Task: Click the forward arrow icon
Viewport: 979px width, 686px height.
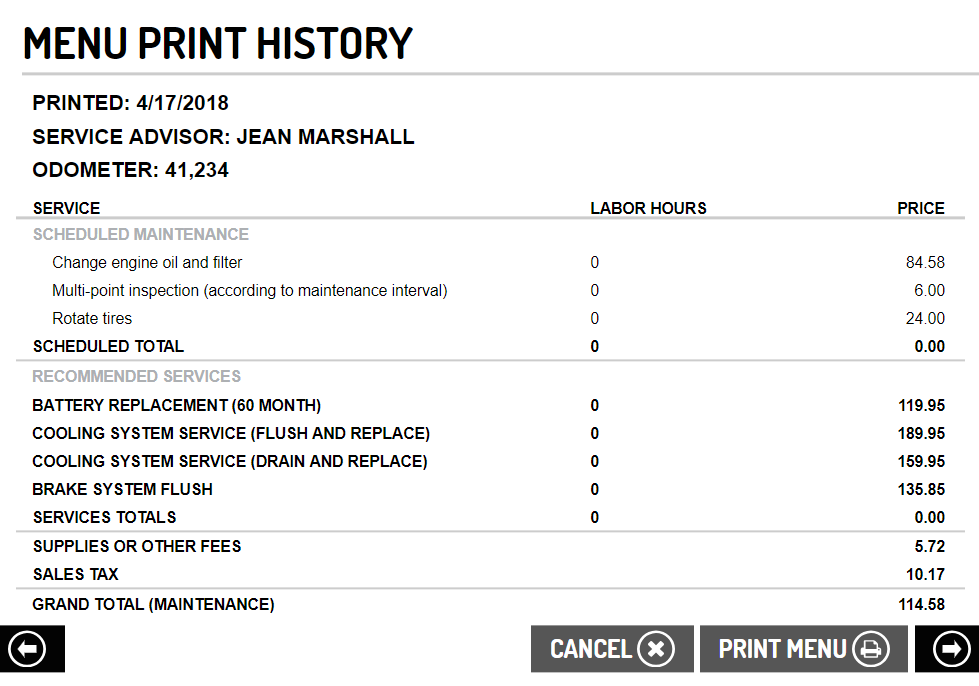Action: click(x=948, y=649)
